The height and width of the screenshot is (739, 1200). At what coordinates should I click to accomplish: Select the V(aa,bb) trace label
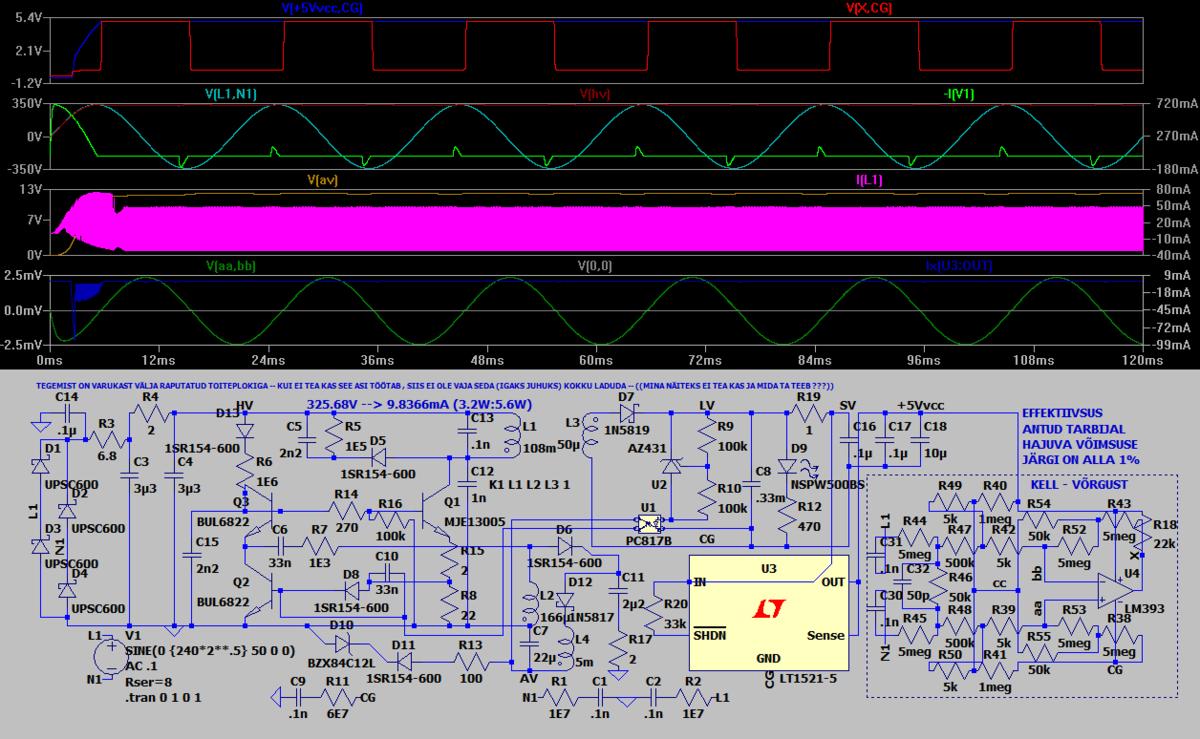coord(236,265)
